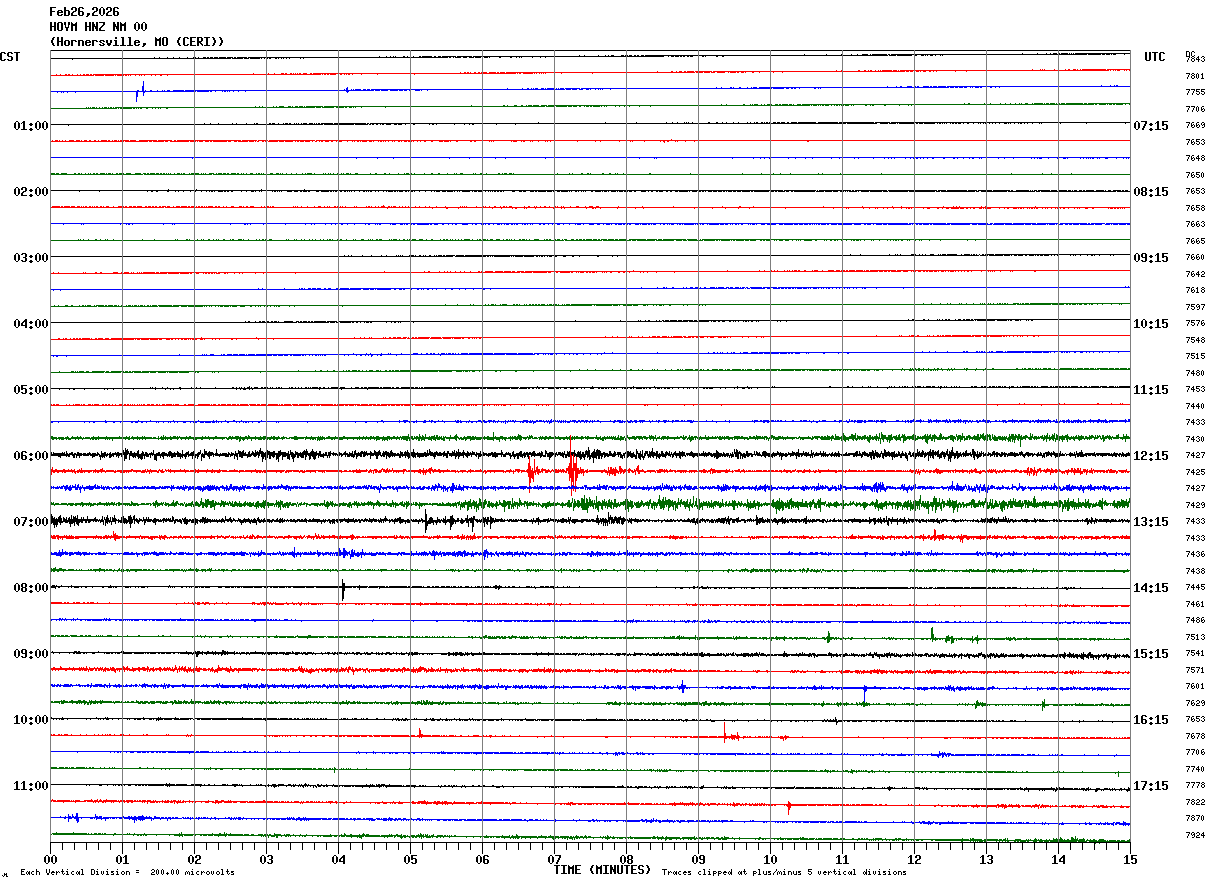Click the DC value 7843 at top right
Viewport: 1210px width, 886px height.
pos(1195,59)
